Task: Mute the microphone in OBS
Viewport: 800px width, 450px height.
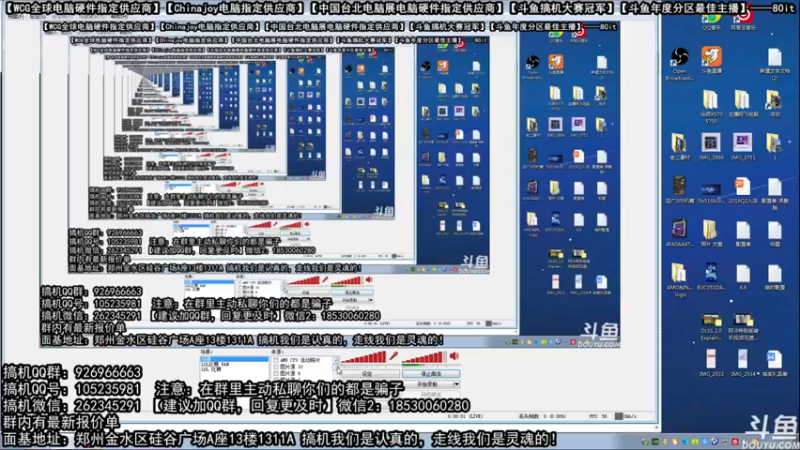Action: [x=394, y=356]
